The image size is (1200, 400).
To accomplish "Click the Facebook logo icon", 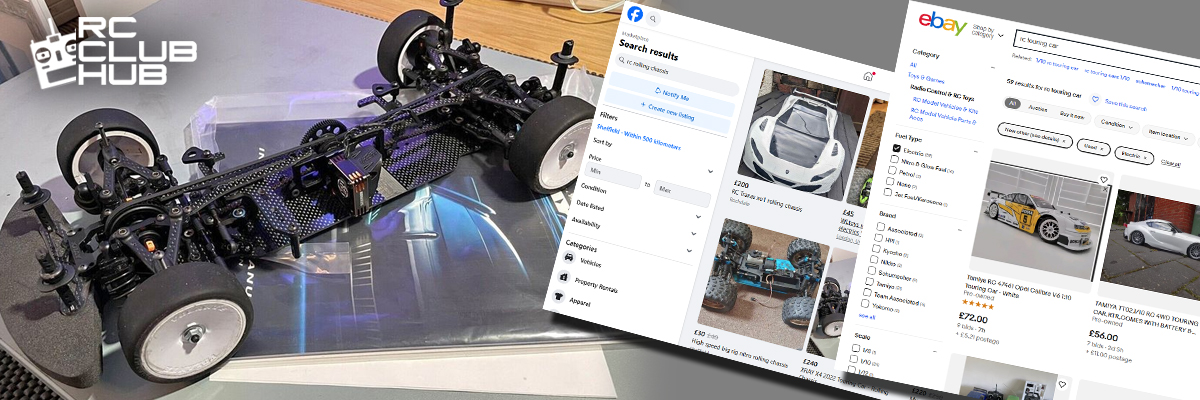I will pos(634,13).
